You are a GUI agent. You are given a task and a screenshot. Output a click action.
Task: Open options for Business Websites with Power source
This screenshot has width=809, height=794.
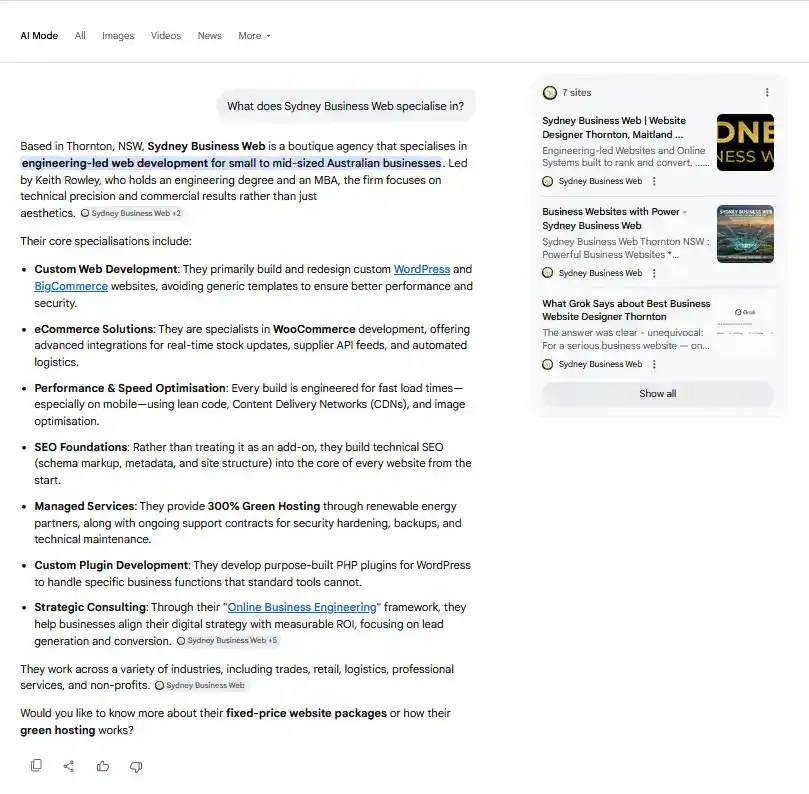654,273
